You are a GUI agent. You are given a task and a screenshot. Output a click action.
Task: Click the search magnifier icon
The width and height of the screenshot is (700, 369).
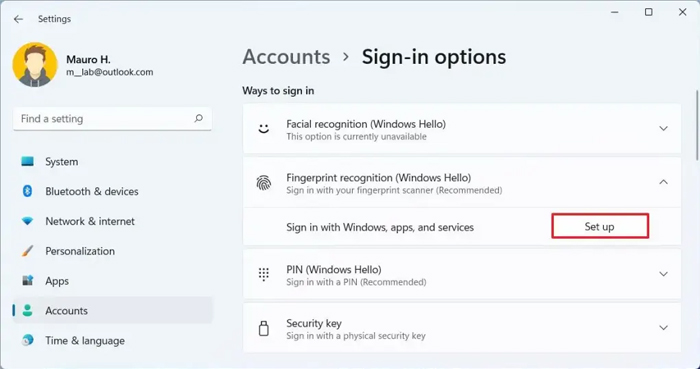pos(198,119)
